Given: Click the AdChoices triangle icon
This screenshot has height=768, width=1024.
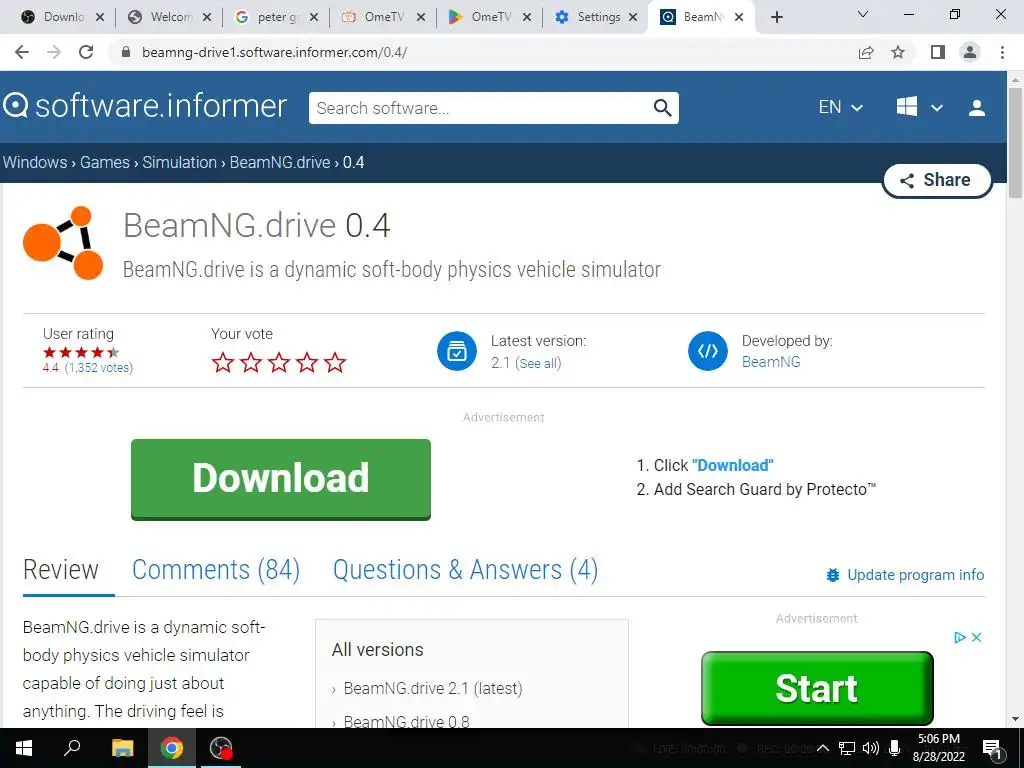Looking at the screenshot, I should point(959,637).
